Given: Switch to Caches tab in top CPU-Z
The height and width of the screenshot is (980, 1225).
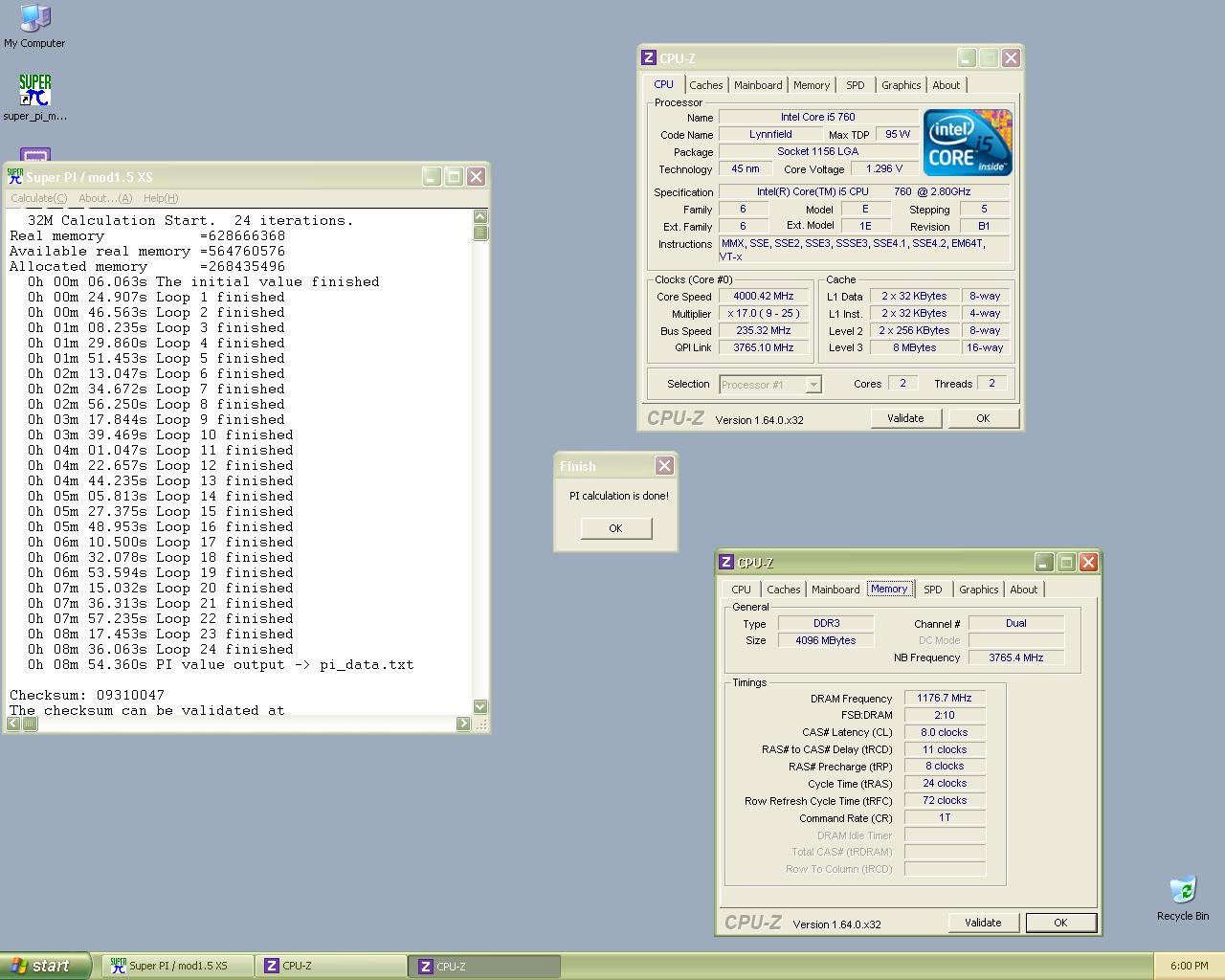Looking at the screenshot, I should (706, 85).
